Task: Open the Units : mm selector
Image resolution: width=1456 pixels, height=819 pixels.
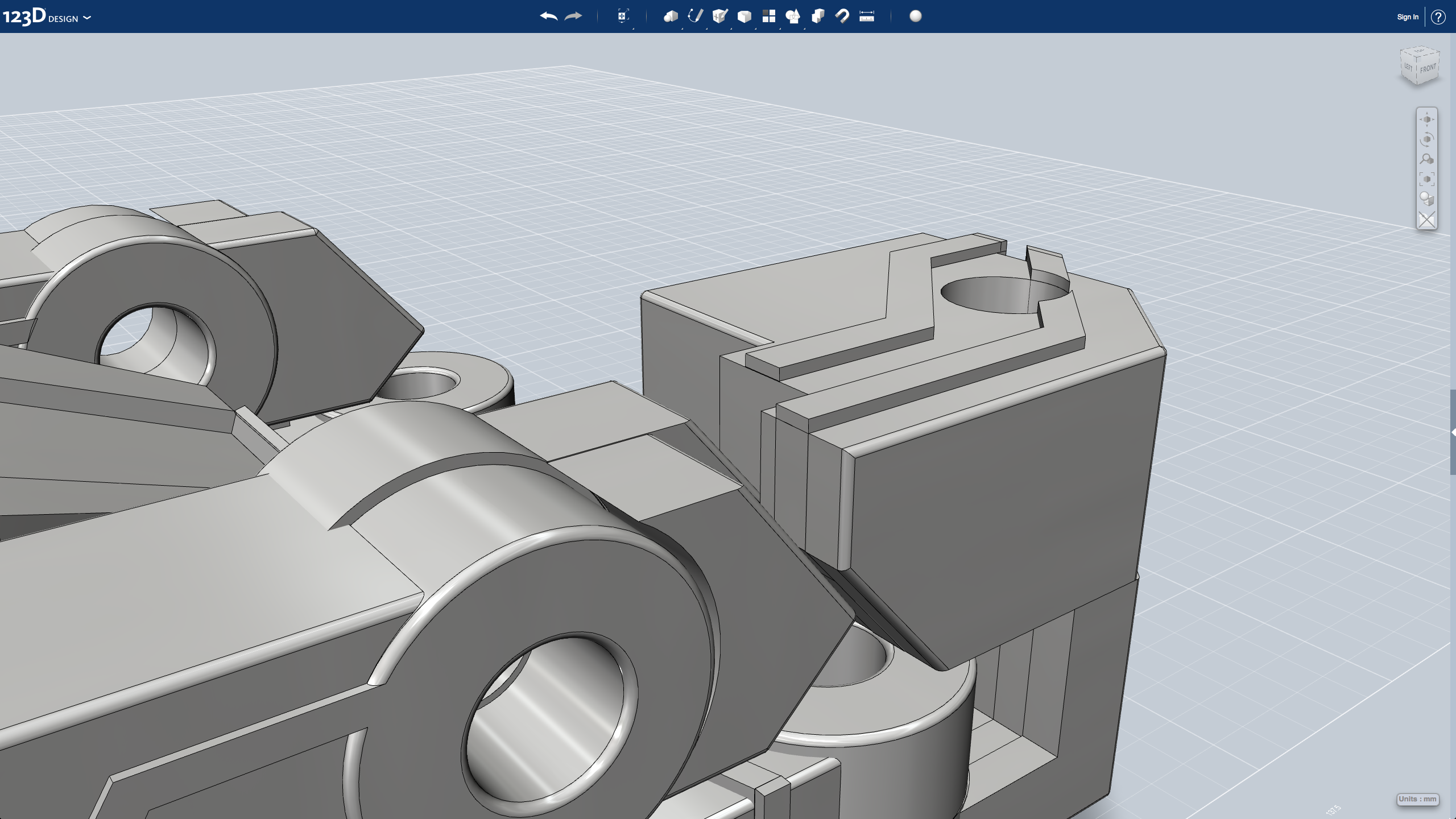Action: point(1417,799)
